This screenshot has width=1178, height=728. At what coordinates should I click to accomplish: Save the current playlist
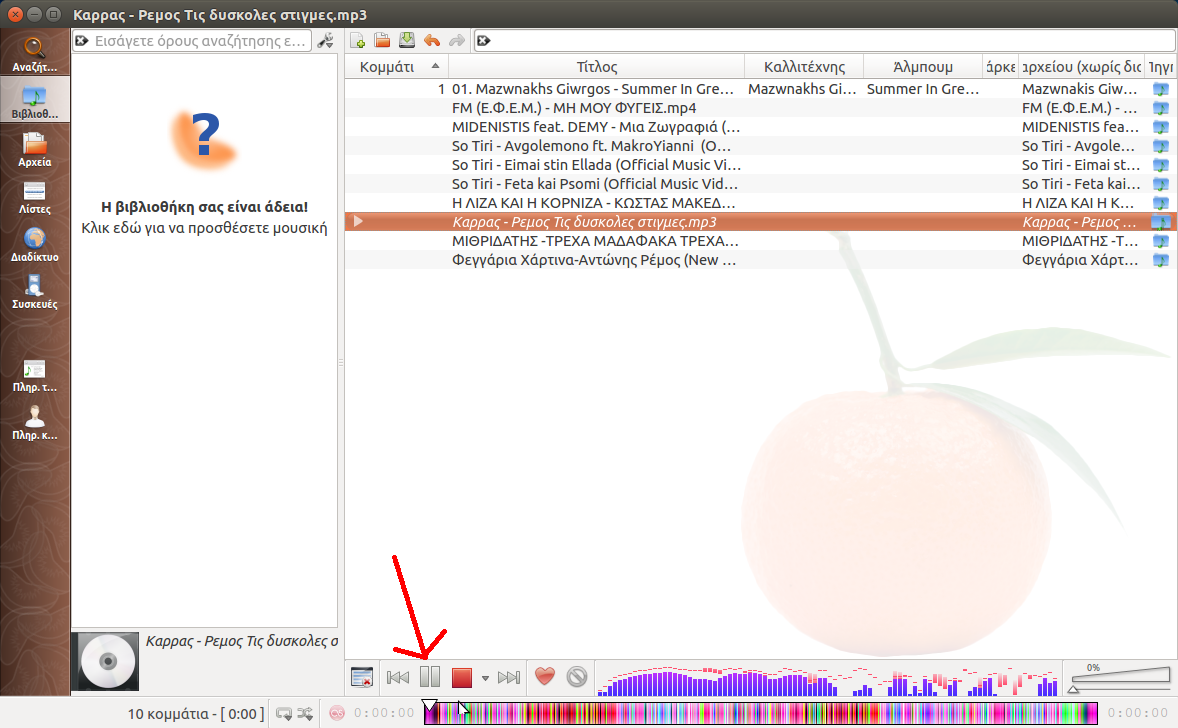tap(407, 41)
